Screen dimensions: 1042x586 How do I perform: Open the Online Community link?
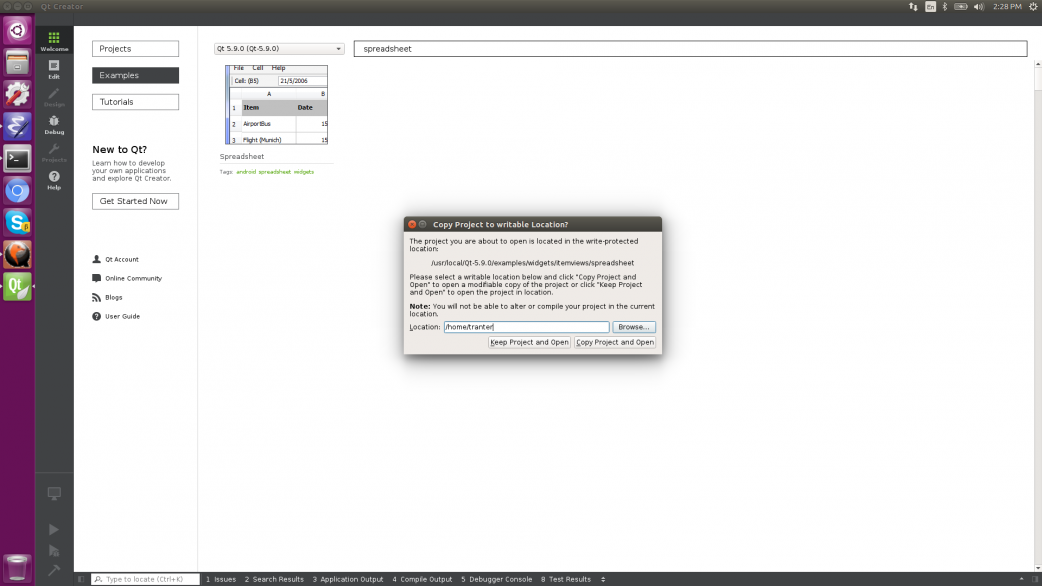tap(133, 278)
